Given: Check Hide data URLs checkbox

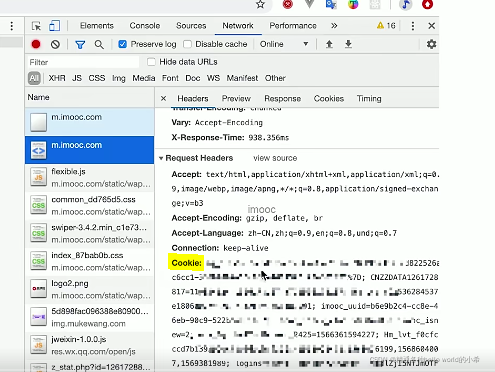Looking at the screenshot, I should pos(151,62).
